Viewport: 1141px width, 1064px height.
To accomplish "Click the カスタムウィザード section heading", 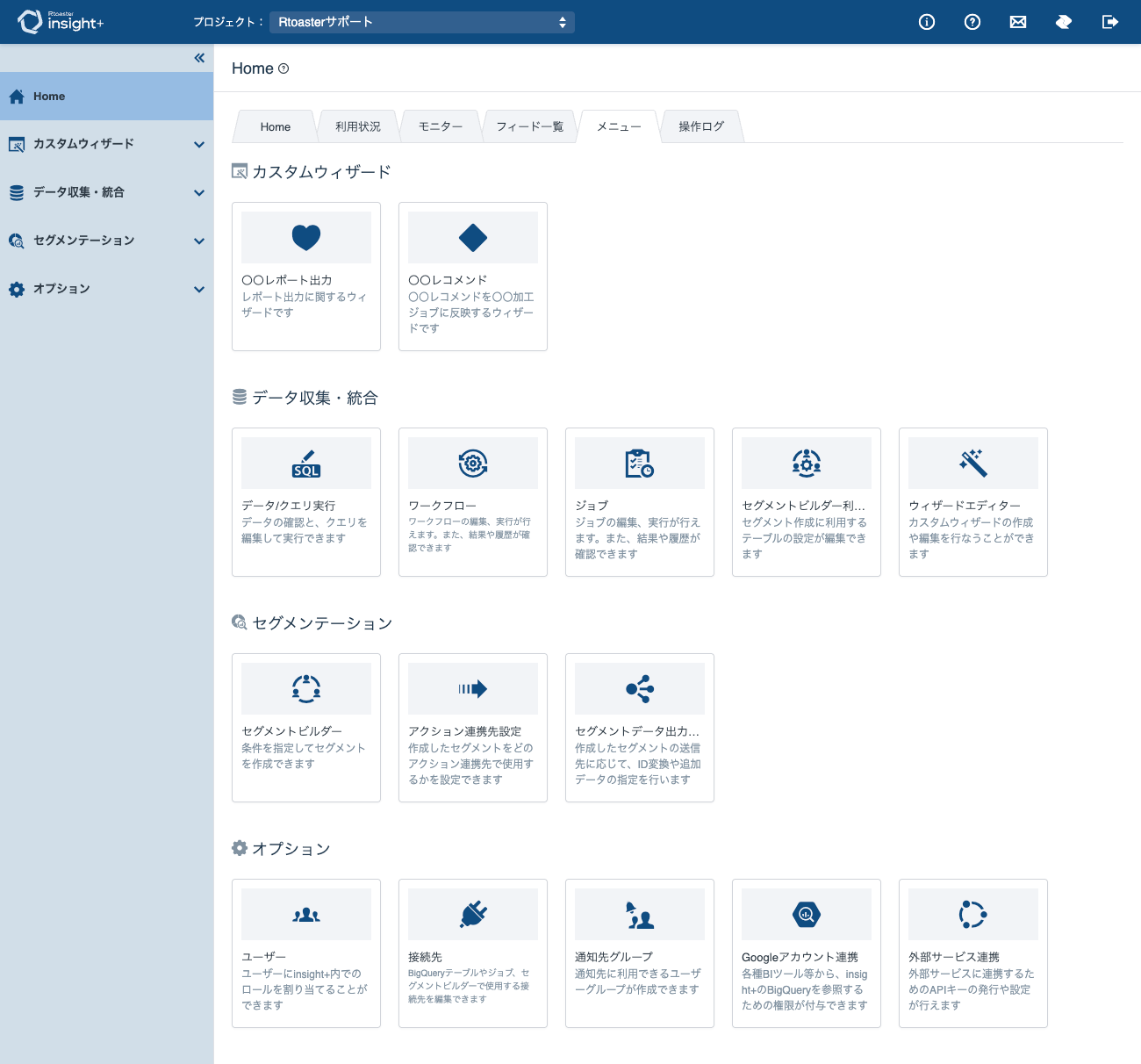I will click(x=321, y=172).
